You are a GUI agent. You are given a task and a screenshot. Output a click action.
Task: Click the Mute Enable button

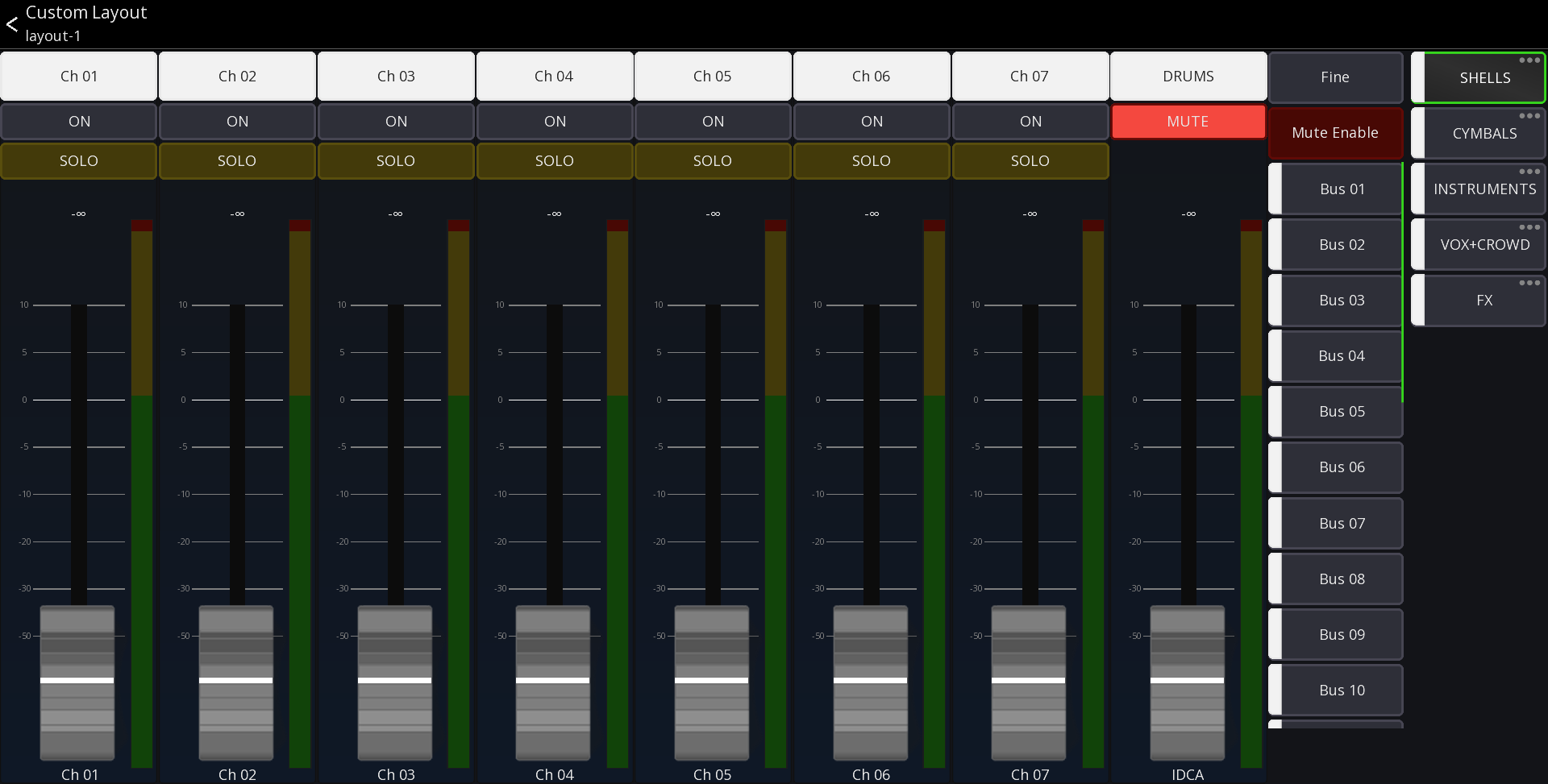pos(1335,133)
